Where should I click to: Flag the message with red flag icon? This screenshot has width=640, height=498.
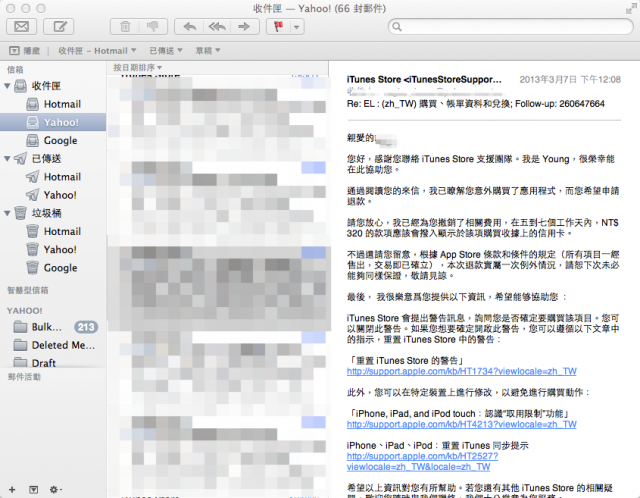click(279, 27)
